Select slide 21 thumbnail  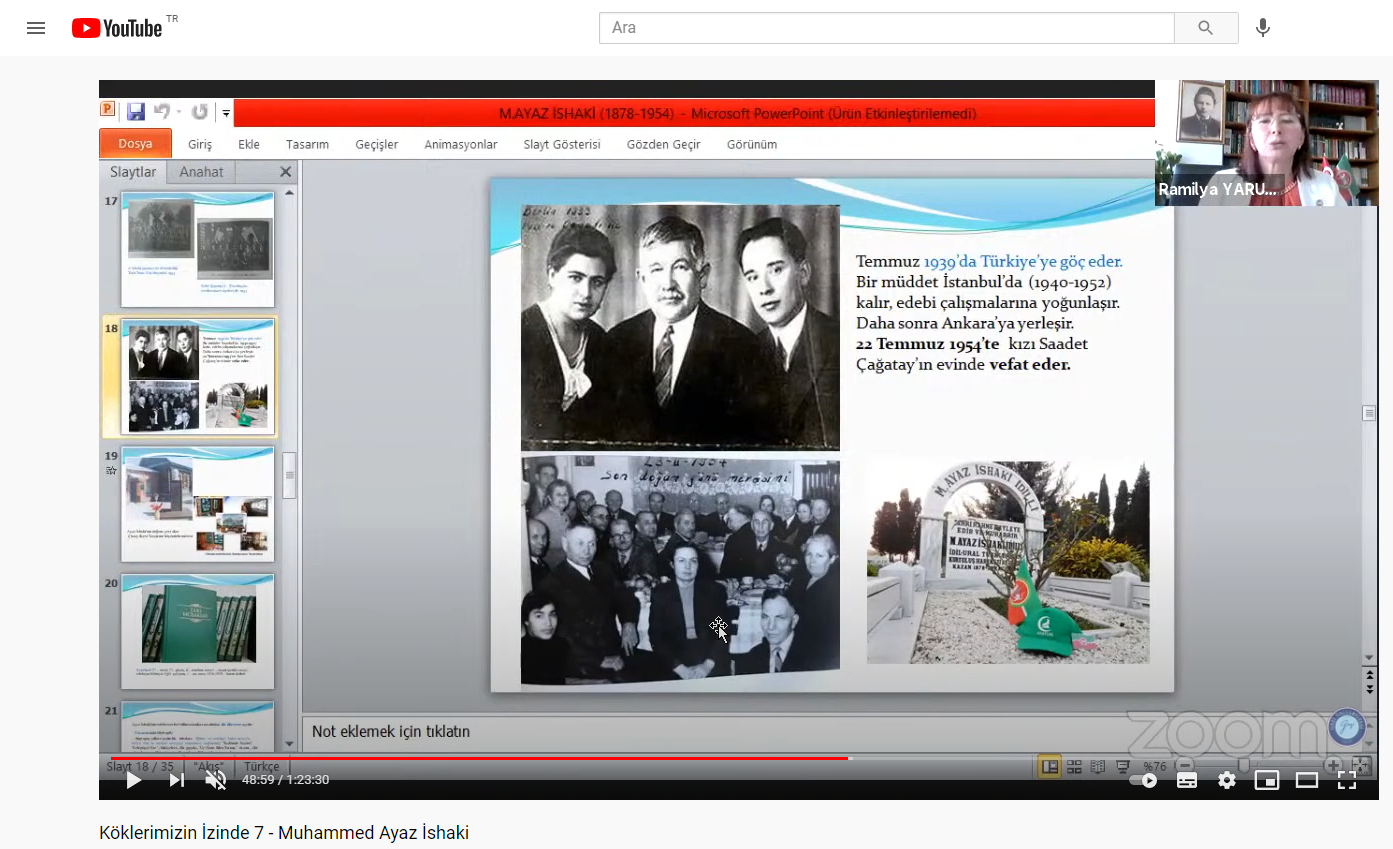tap(198, 727)
